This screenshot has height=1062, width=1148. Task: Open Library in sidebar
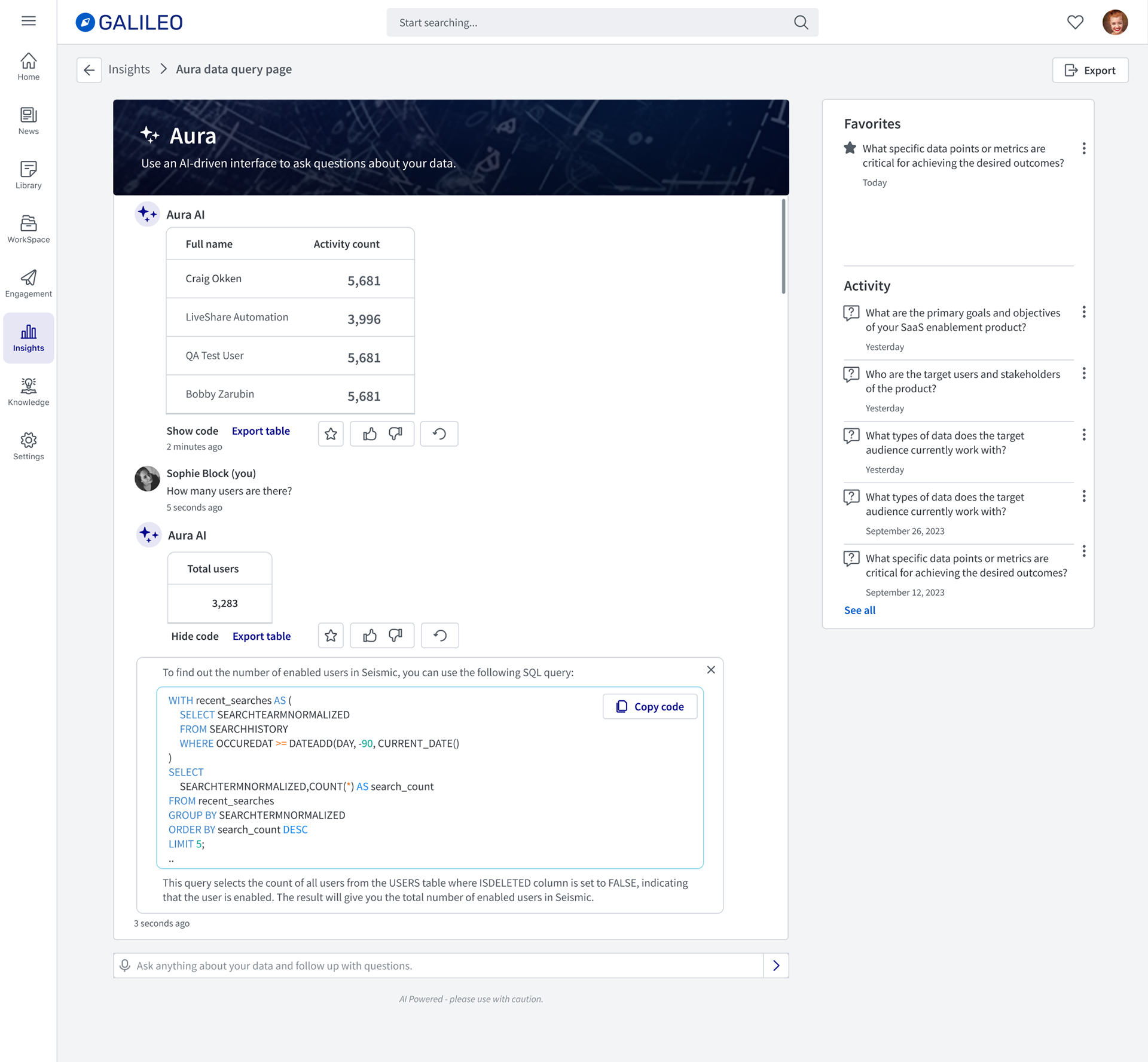[x=29, y=175]
